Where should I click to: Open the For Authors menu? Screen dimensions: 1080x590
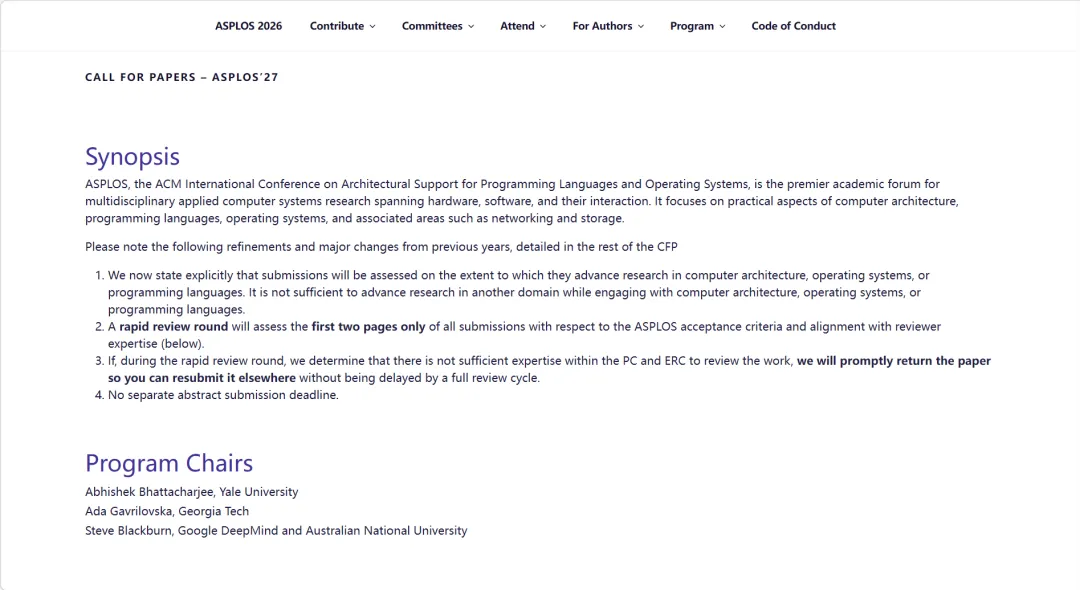(x=602, y=26)
